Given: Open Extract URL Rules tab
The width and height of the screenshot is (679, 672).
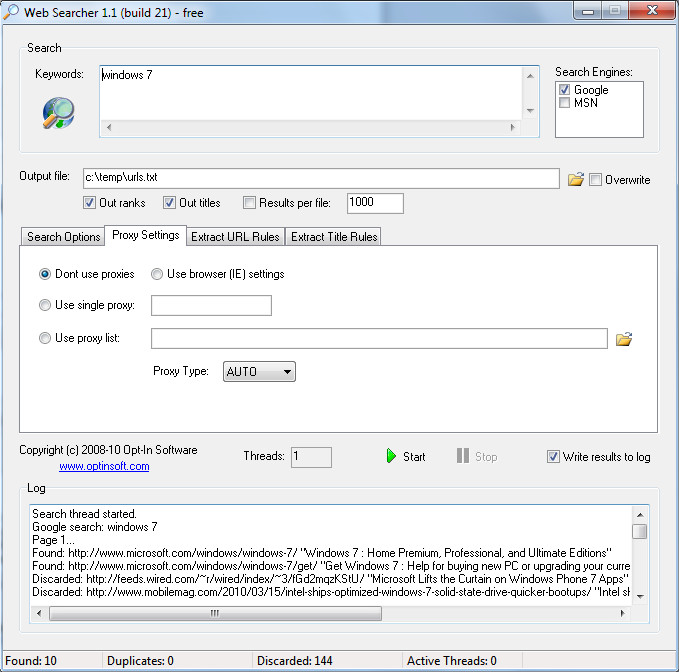Looking at the screenshot, I should pyautogui.click(x=235, y=236).
